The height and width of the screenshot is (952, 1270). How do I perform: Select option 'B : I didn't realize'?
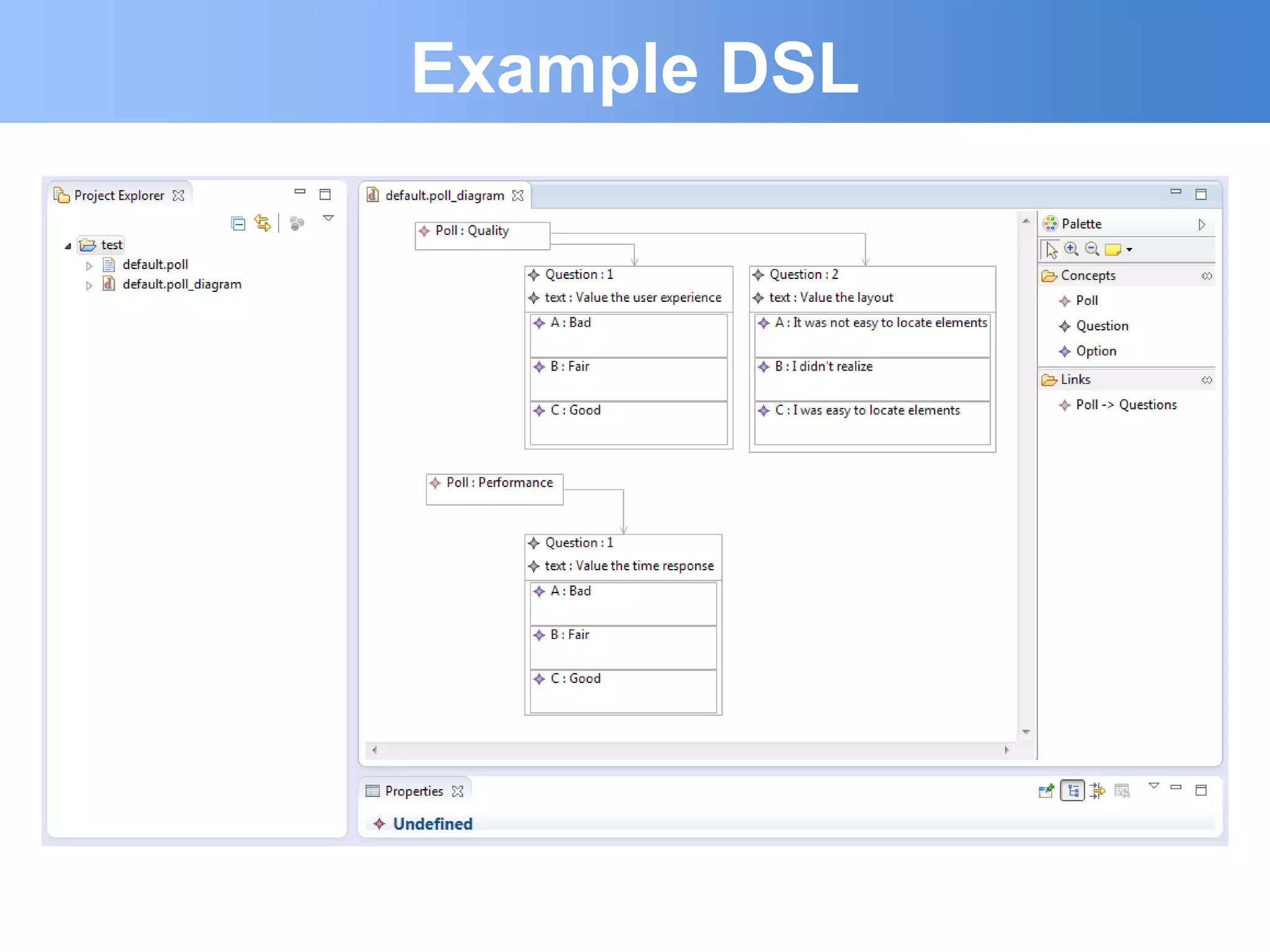pyautogui.click(x=873, y=379)
